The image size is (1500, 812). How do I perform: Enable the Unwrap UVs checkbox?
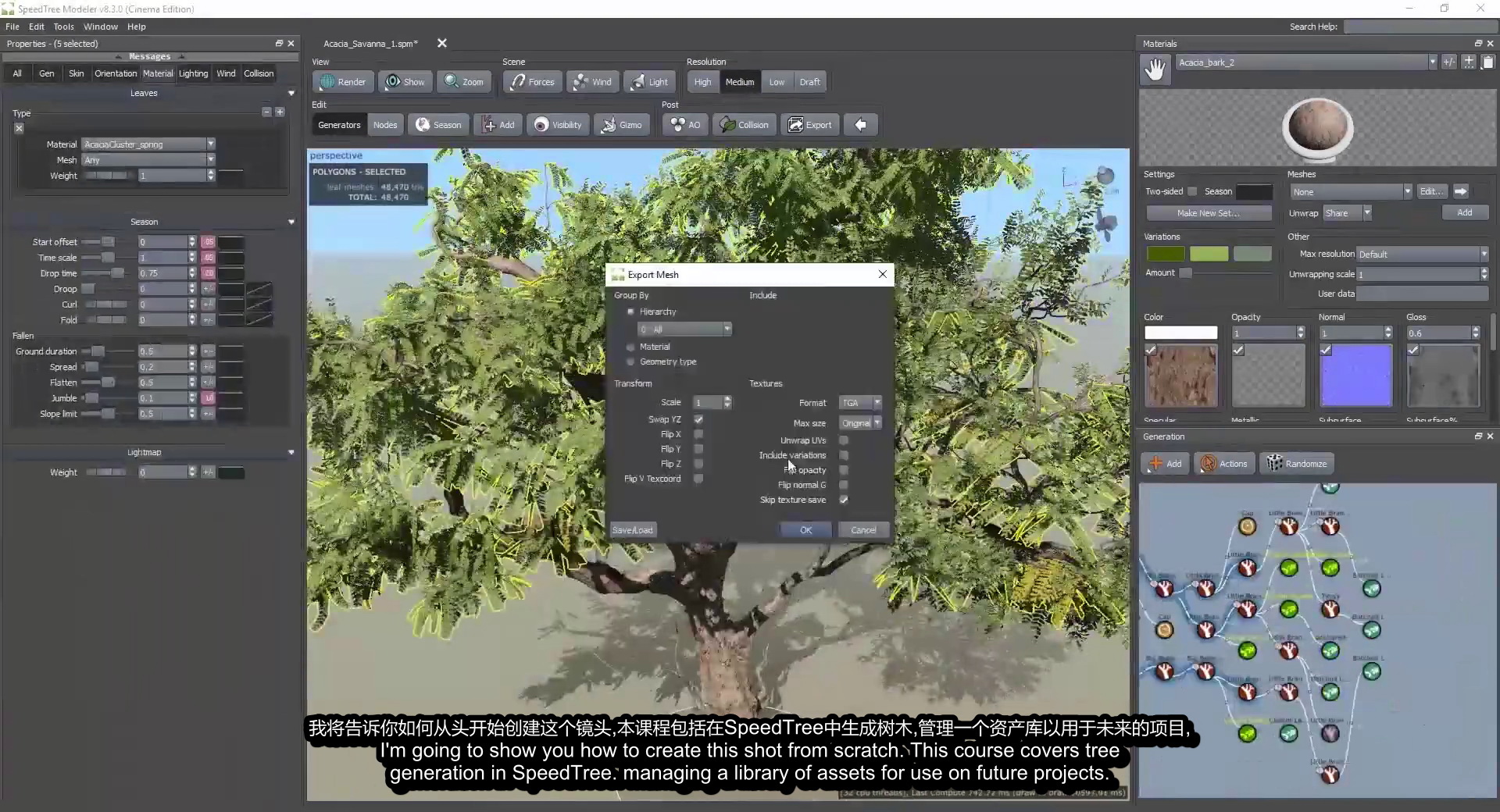pos(844,440)
